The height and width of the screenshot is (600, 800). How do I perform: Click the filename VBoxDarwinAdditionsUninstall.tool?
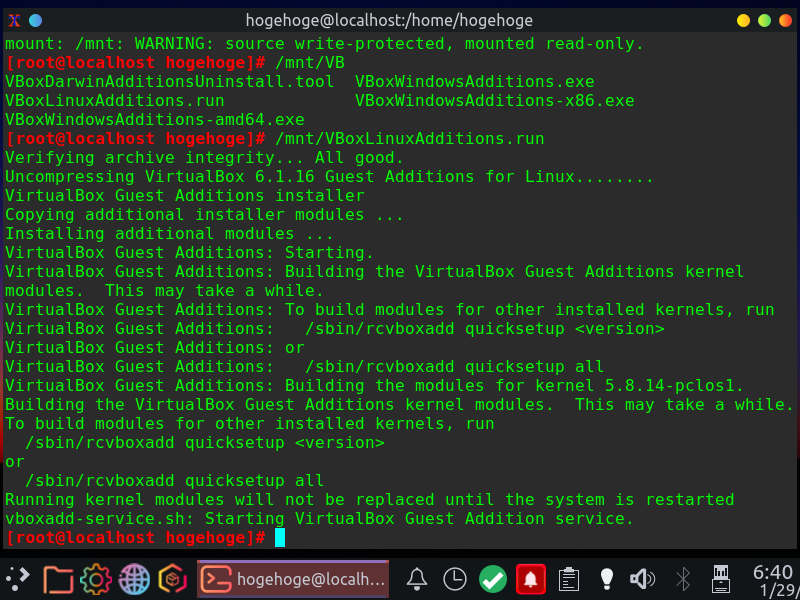[169, 82]
